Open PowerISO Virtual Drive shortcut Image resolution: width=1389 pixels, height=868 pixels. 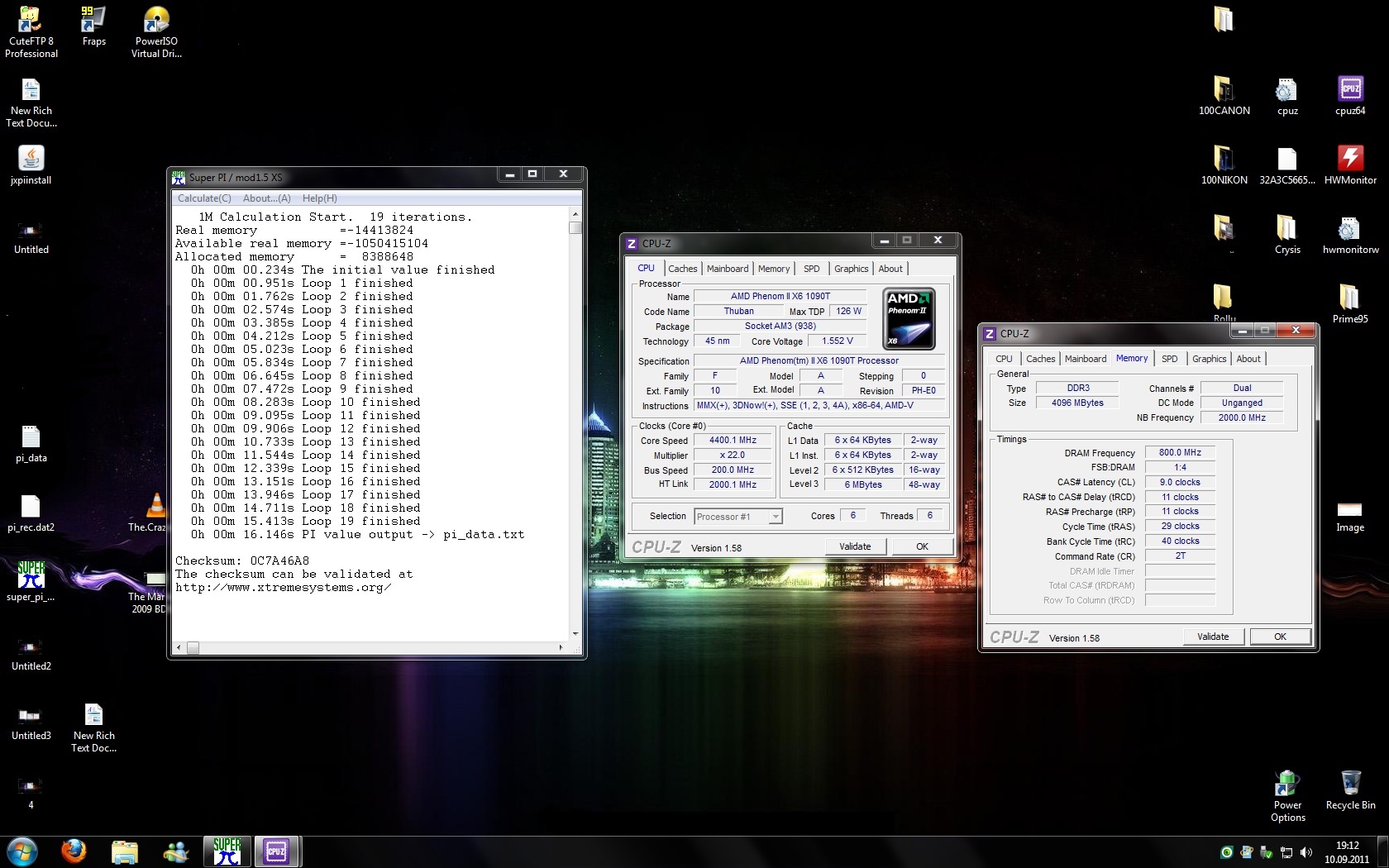tap(156, 31)
